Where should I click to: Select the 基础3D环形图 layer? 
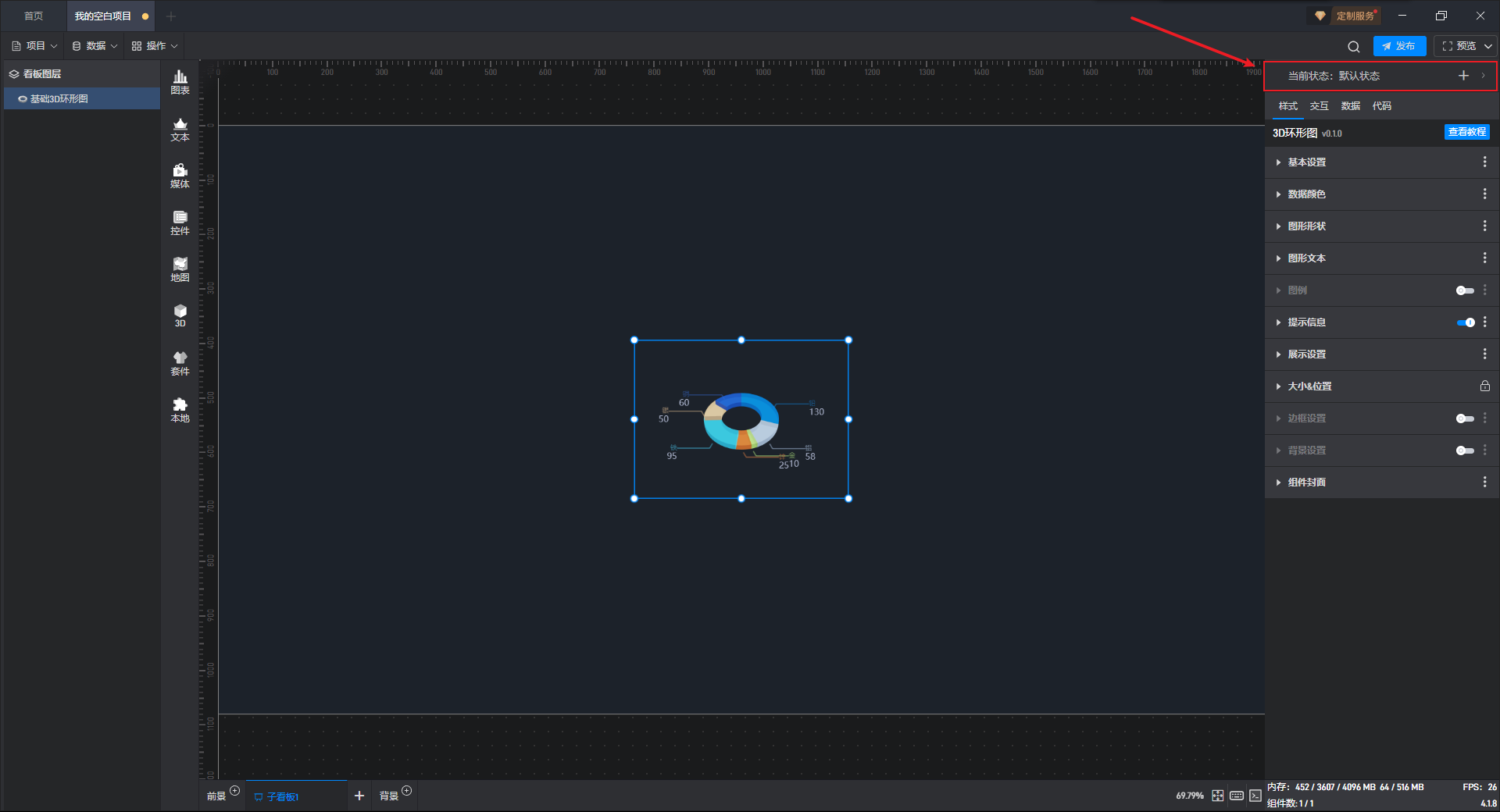59,99
